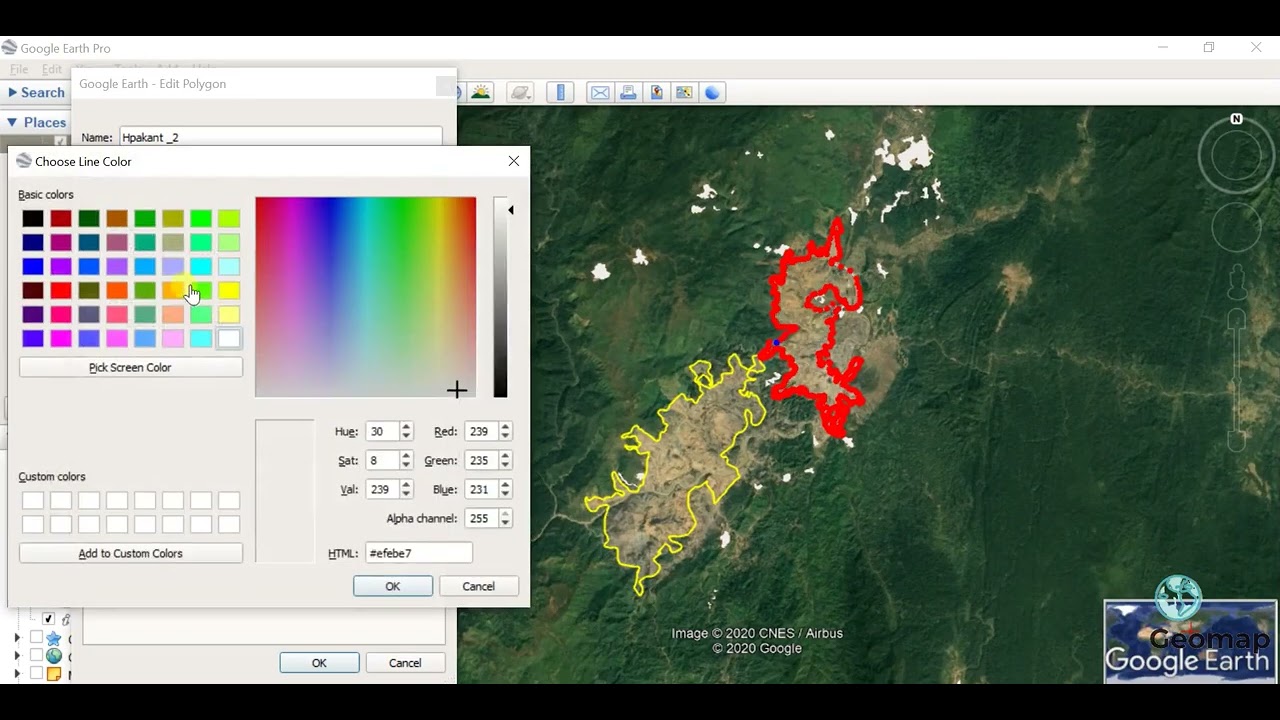Toggle sunlight across the landscape icon
Viewport: 1280px width, 720px height.
coord(481,92)
